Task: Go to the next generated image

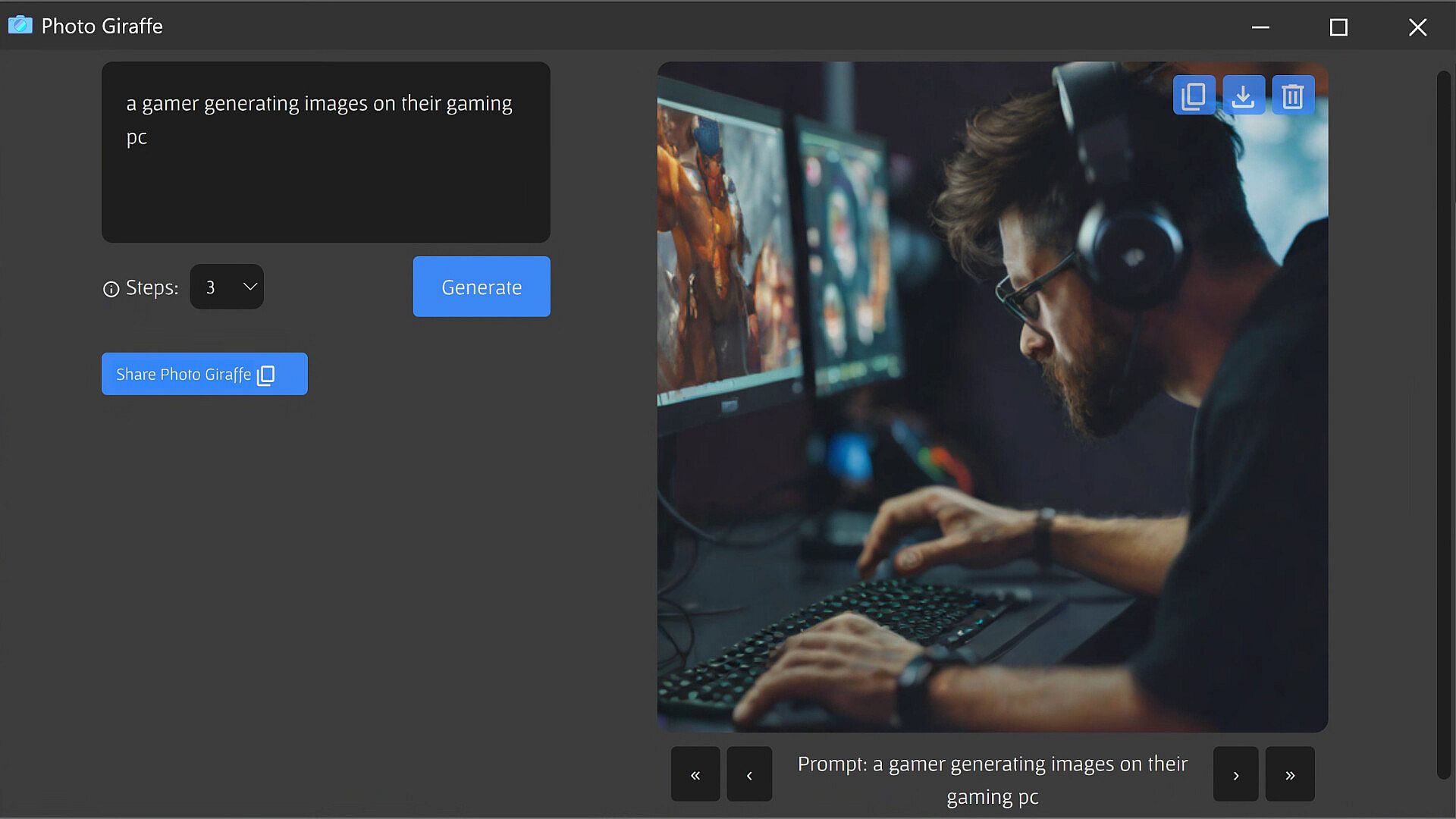Action: 1235,774
